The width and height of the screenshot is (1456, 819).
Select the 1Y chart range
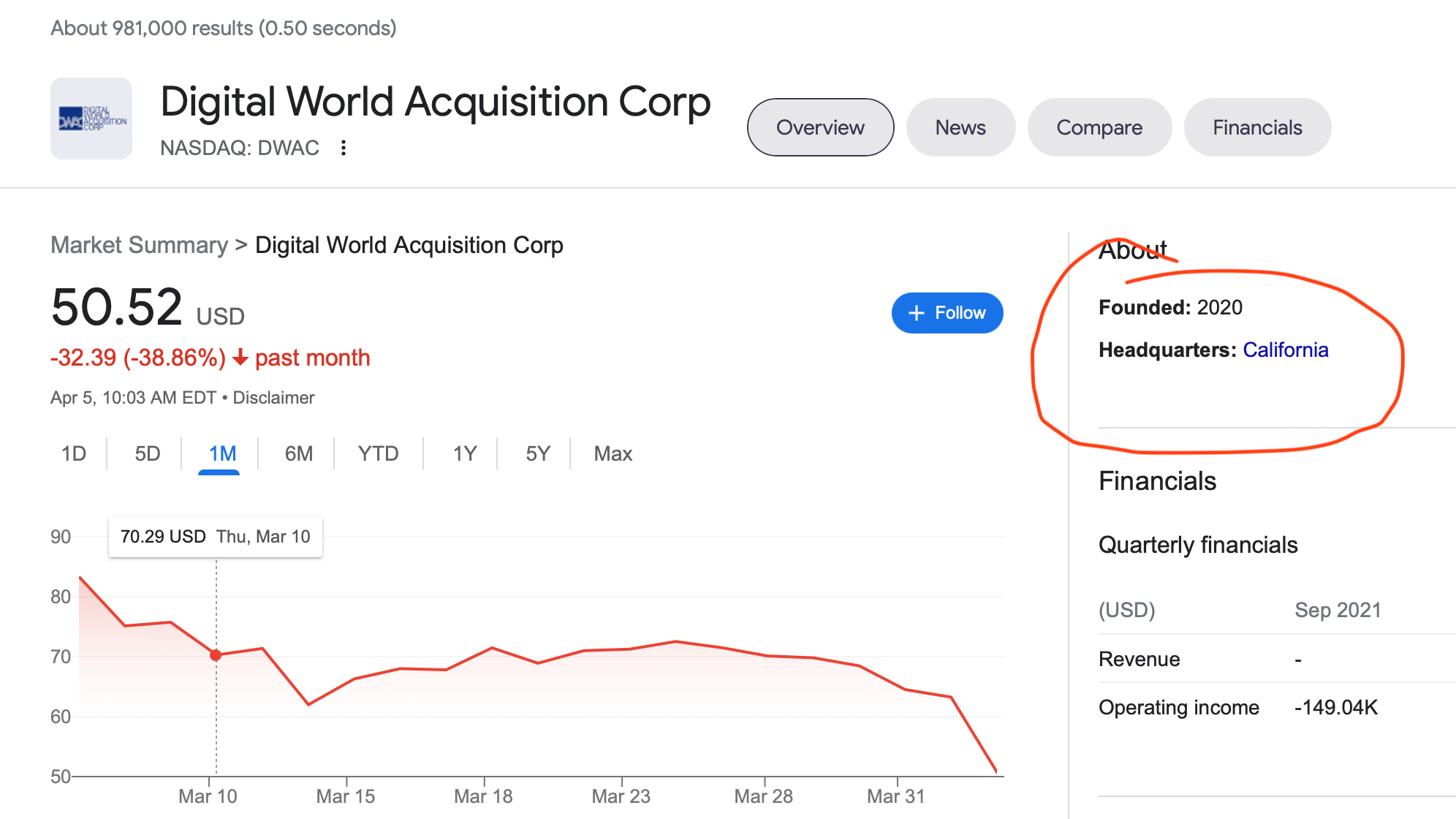[x=464, y=453]
